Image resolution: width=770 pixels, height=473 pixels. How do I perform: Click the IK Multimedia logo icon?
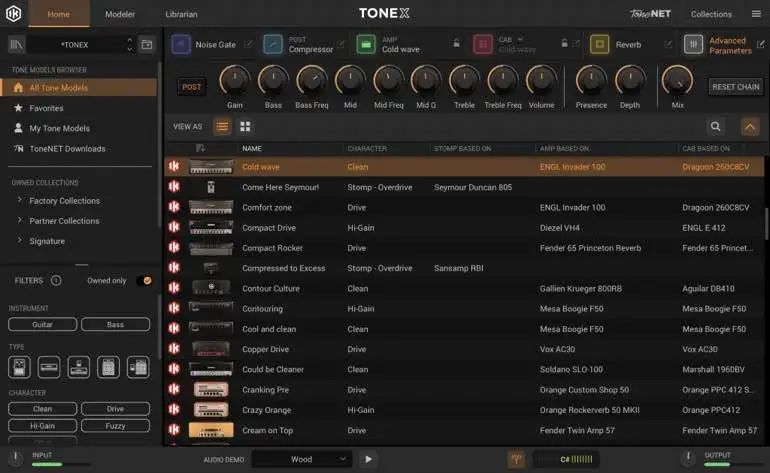[13, 14]
